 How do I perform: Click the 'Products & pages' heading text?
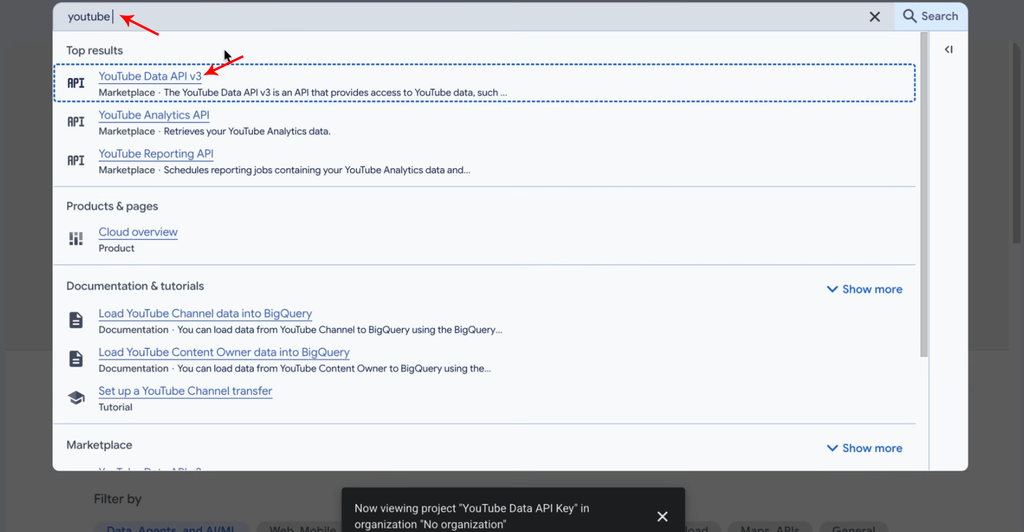(112, 206)
